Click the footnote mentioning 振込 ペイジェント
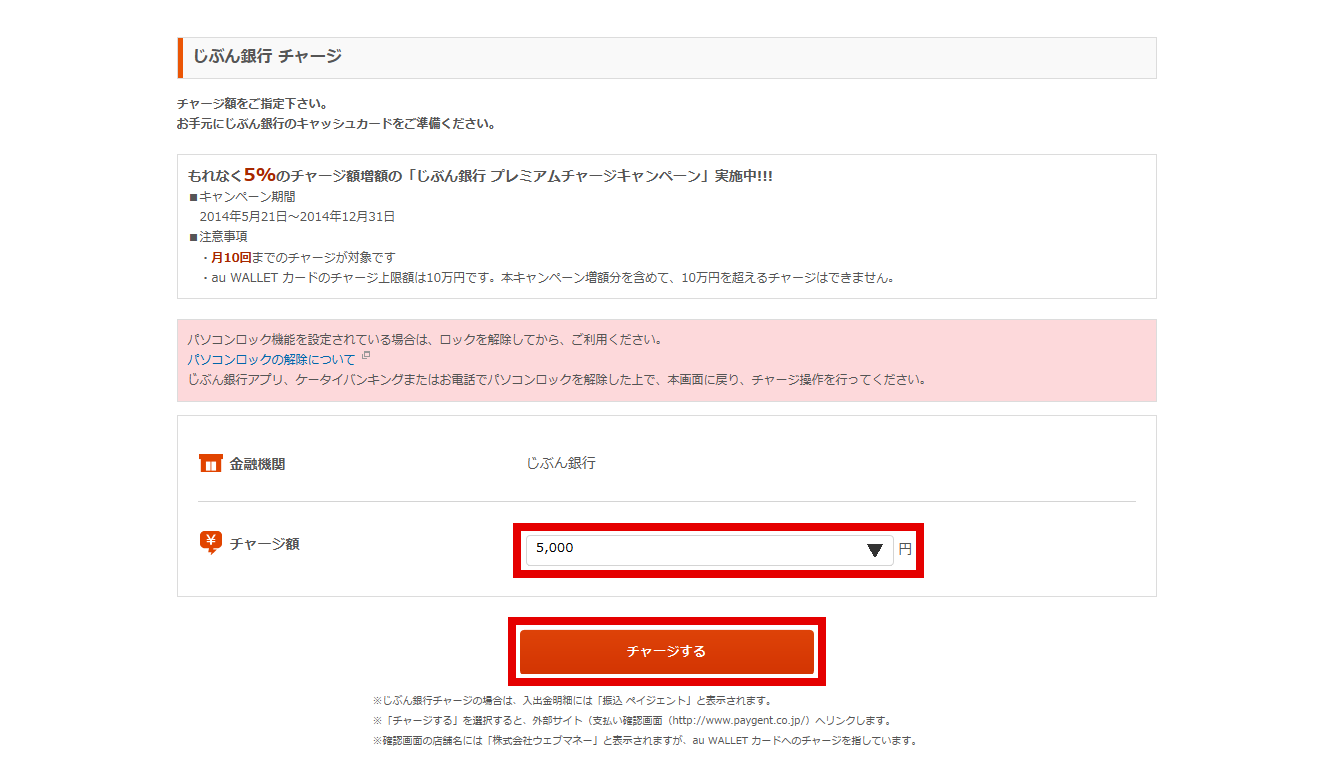Viewport: 1332px width, 774px height. point(571,700)
